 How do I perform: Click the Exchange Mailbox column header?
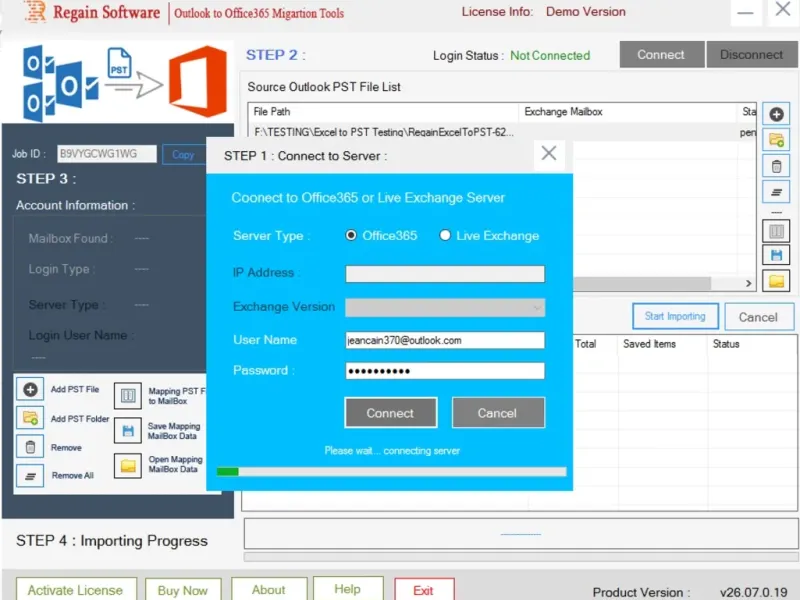628,112
